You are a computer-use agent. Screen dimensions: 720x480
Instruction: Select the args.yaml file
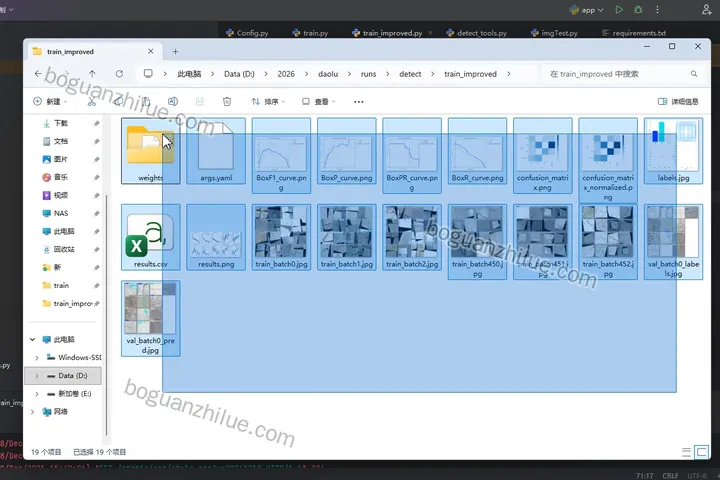(x=216, y=151)
